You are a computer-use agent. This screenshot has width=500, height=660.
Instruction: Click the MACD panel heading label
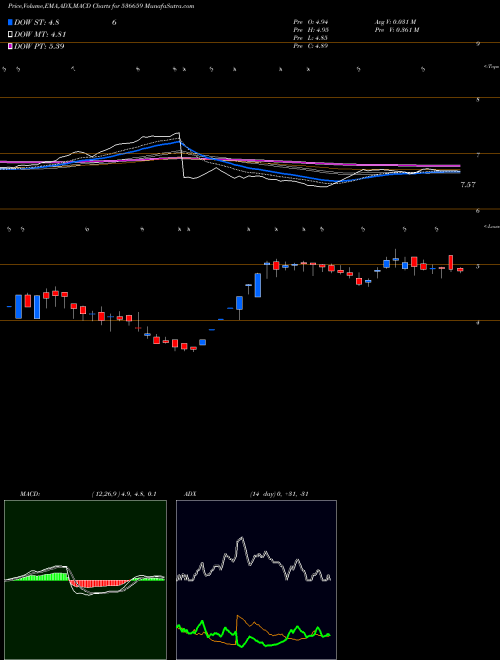29,494
